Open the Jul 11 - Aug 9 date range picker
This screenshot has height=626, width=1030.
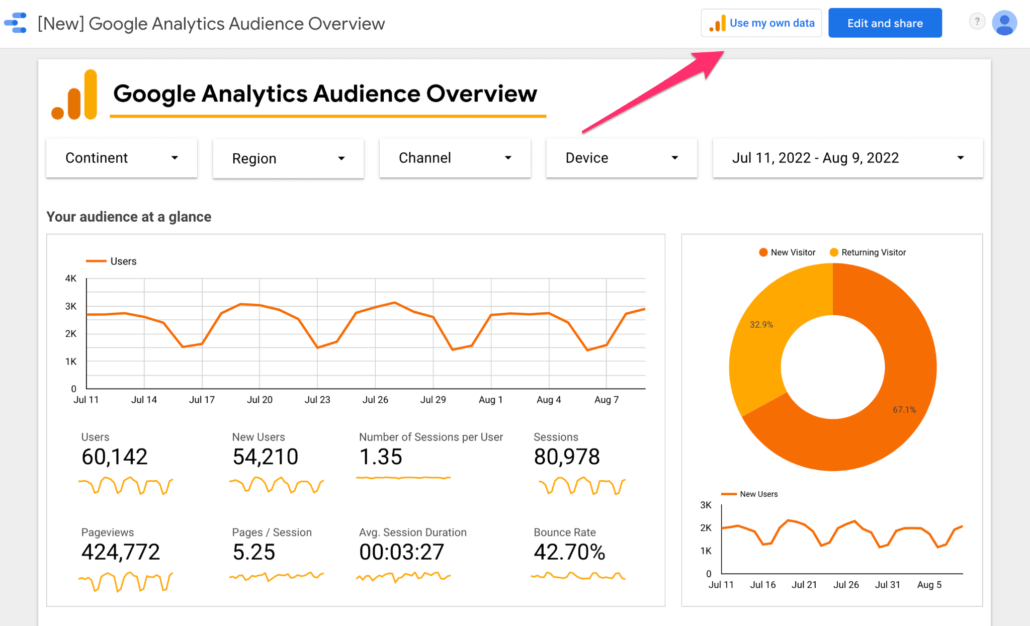coord(847,158)
